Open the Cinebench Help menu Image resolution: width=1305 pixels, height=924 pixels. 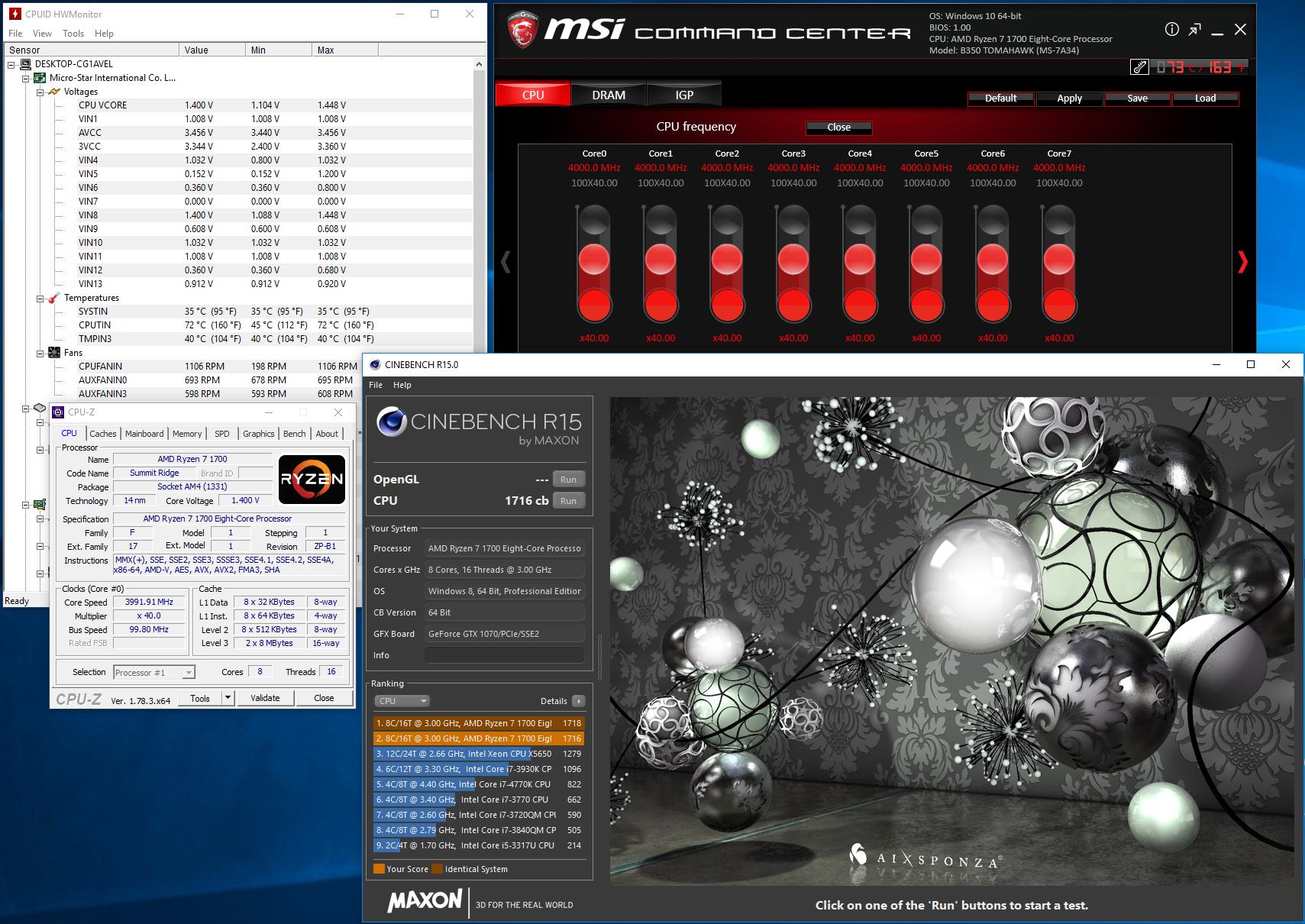click(402, 385)
